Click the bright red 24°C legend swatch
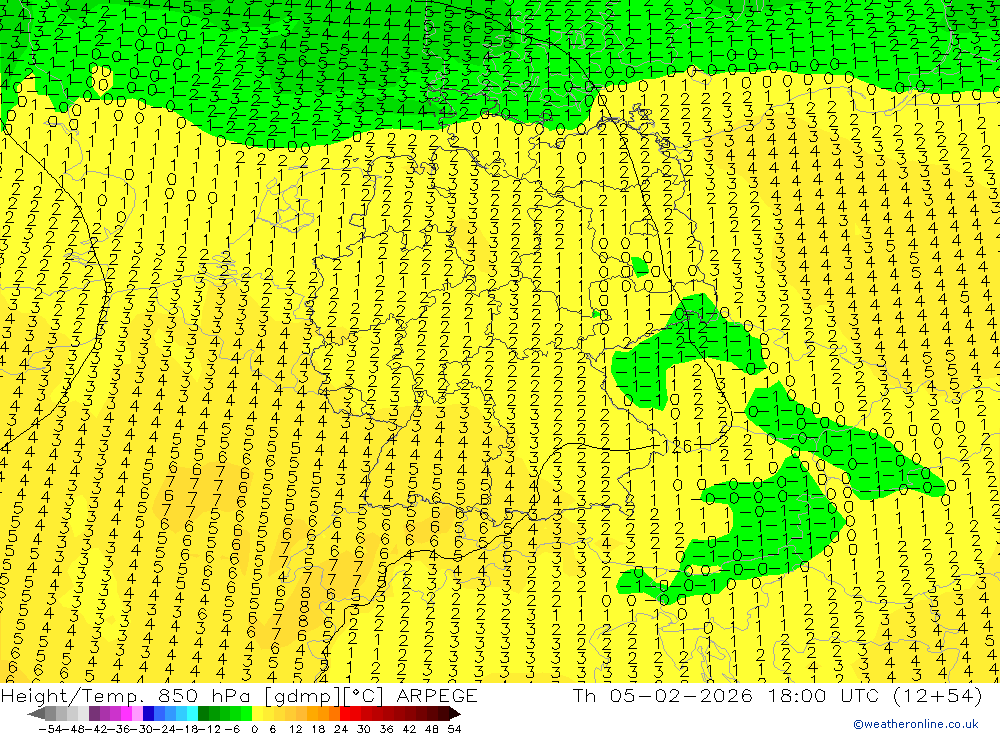Screen dimensions: 1000x733 pos(345,714)
